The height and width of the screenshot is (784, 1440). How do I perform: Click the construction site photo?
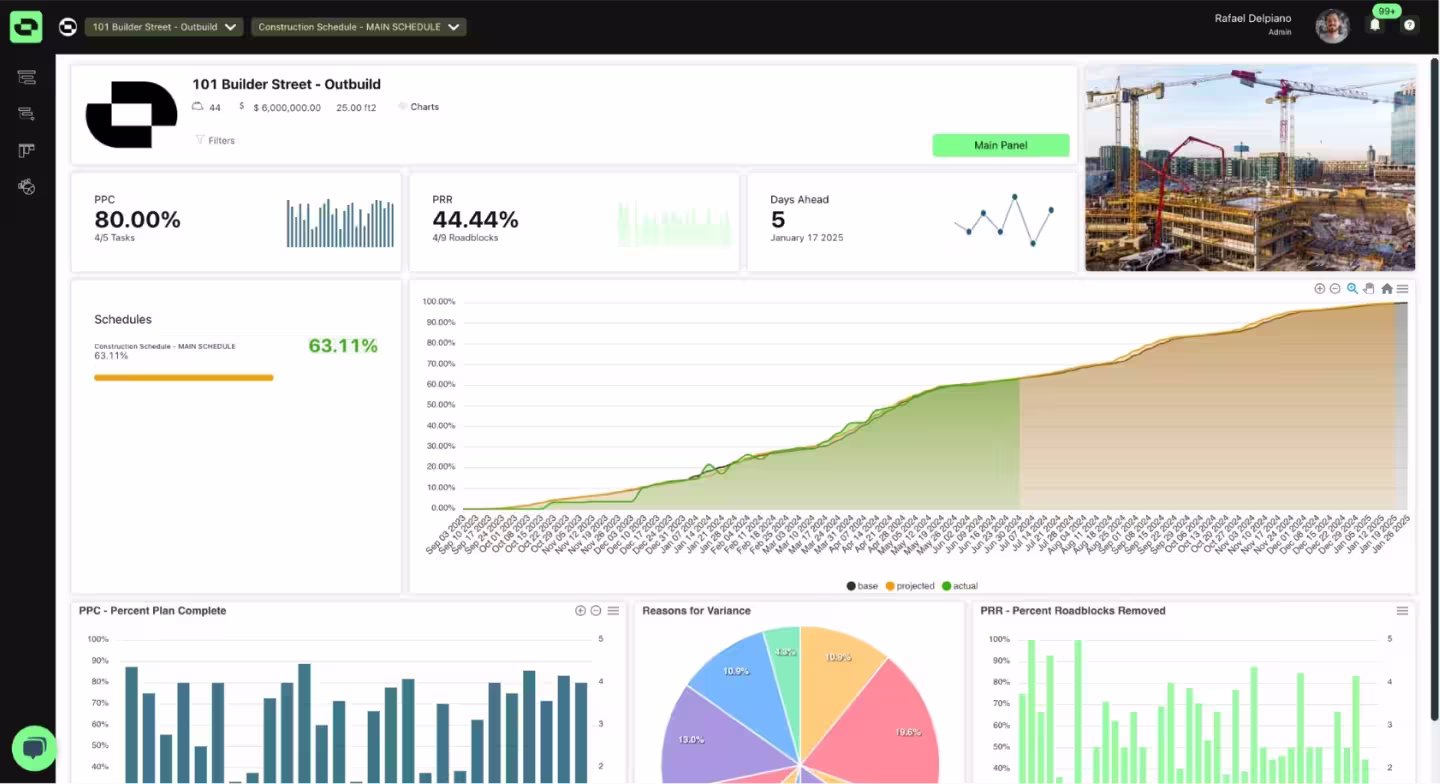pyautogui.click(x=1250, y=168)
